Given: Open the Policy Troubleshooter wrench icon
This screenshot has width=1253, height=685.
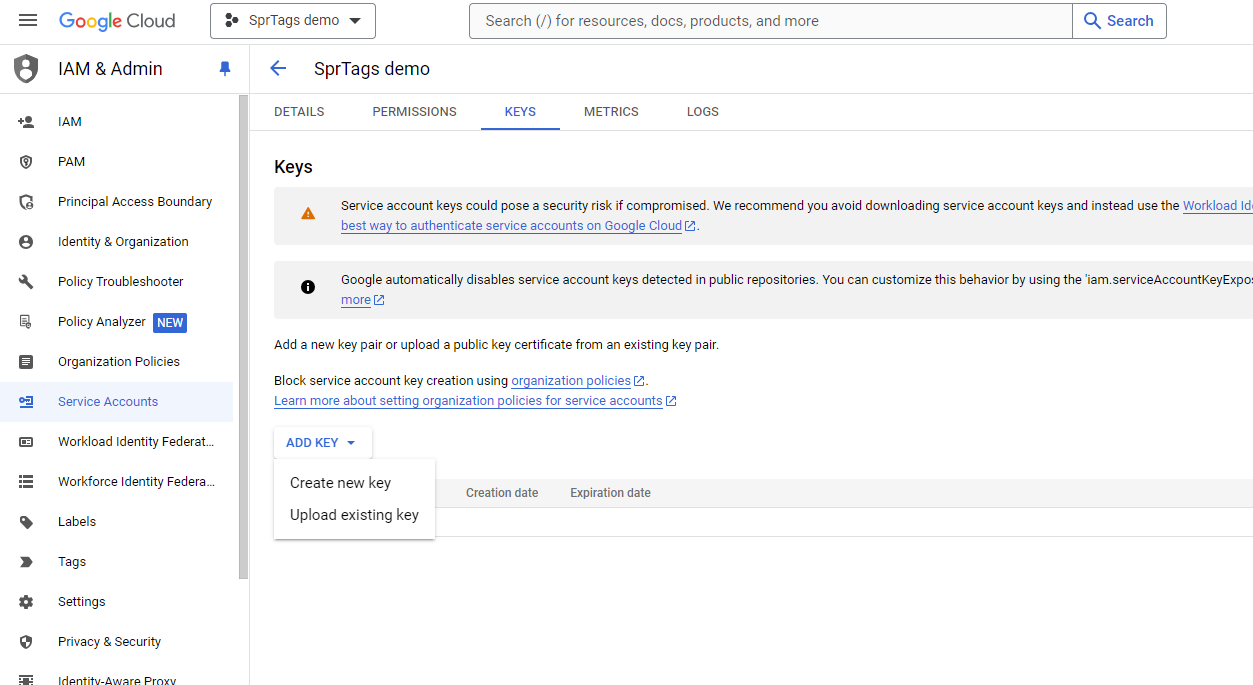Looking at the screenshot, I should click(27, 281).
